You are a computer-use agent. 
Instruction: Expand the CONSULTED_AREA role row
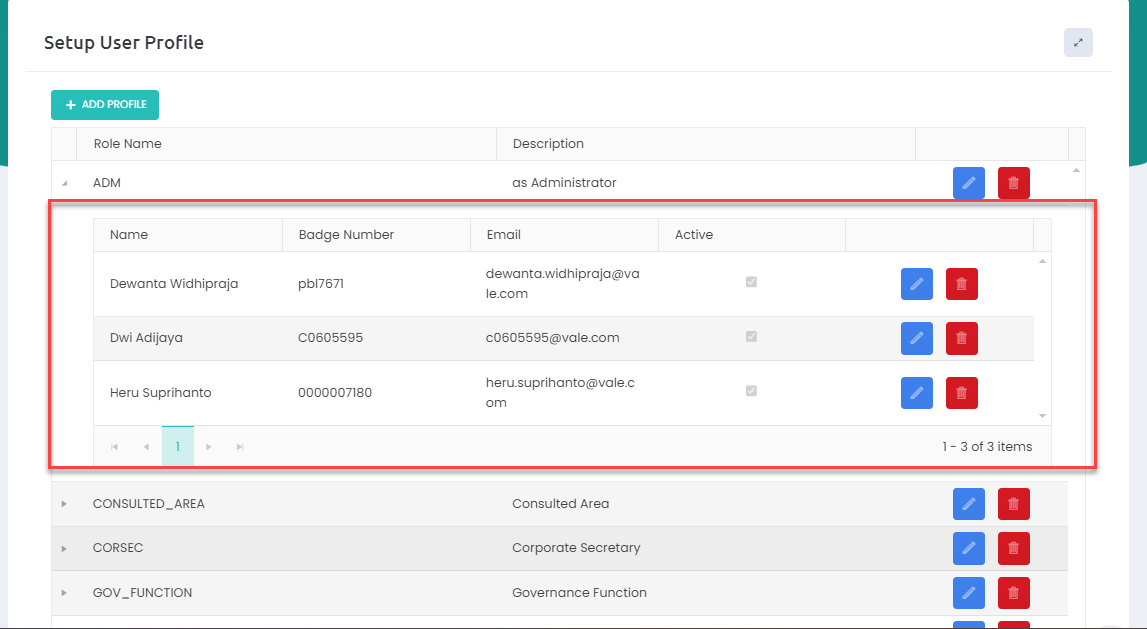pos(64,504)
